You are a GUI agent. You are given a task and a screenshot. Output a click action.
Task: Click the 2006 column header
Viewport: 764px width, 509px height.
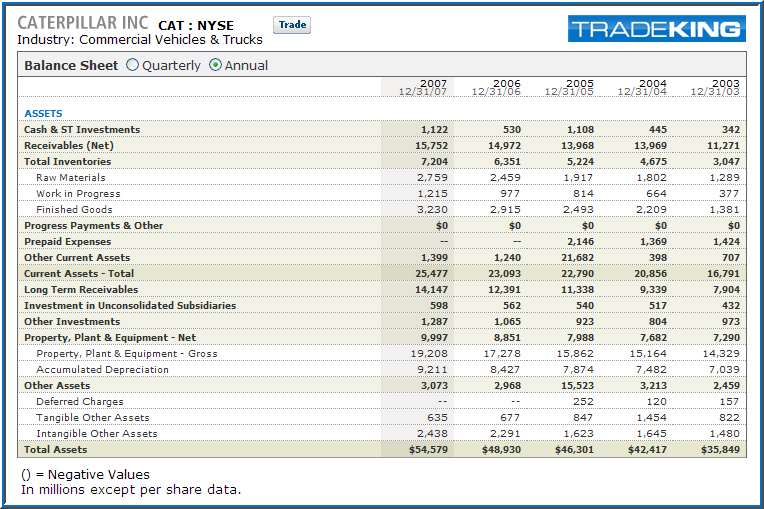(496, 87)
